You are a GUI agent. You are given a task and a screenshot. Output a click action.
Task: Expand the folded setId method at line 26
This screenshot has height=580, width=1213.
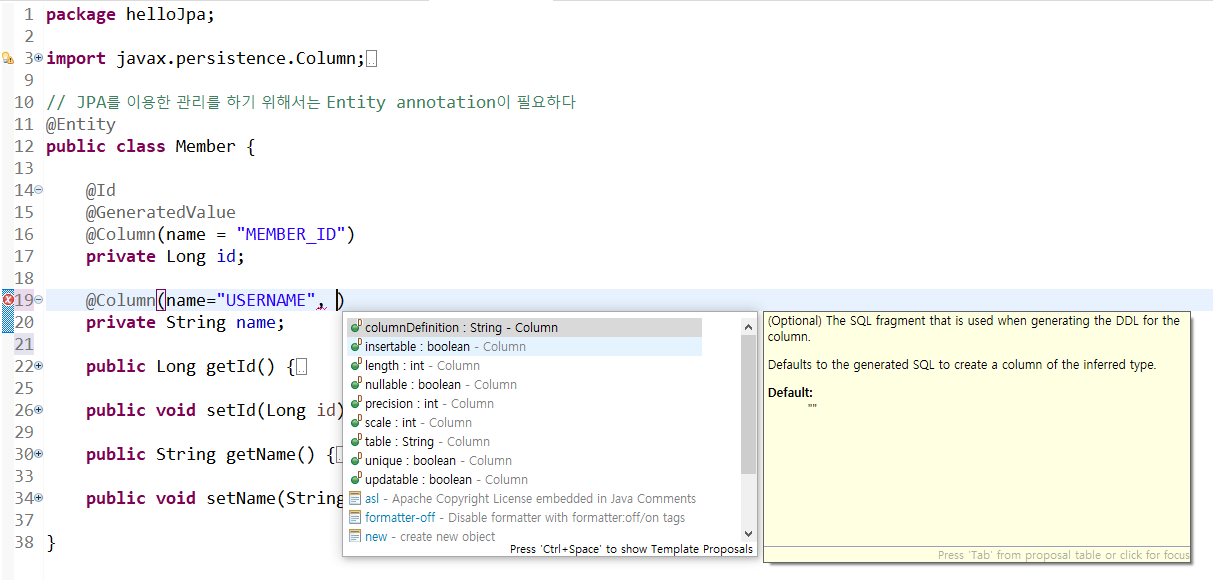point(39,410)
